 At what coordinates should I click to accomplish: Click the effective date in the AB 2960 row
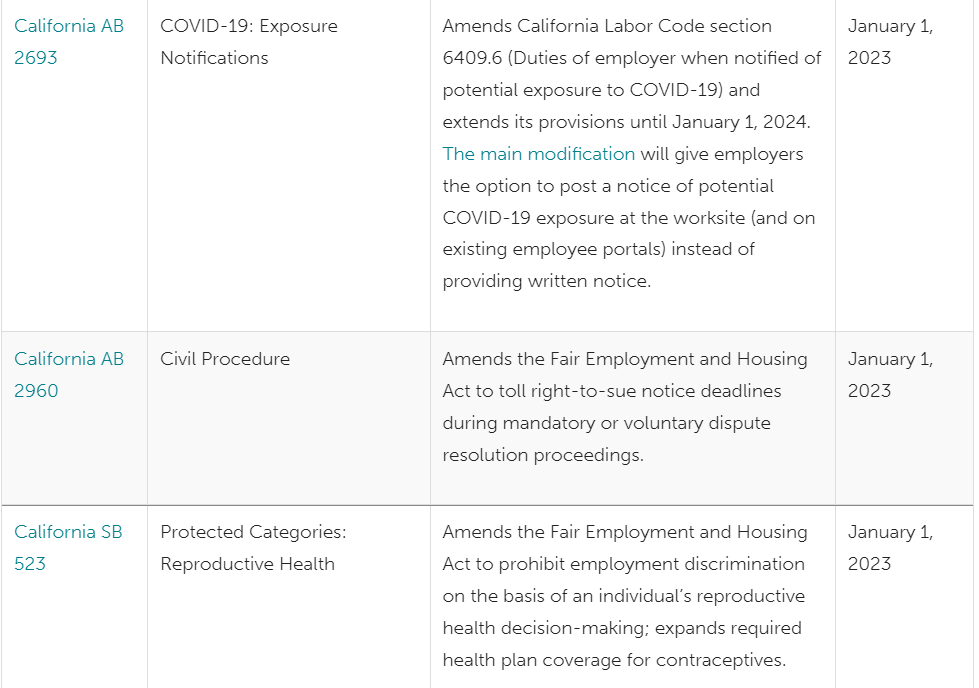click(x=890, y=374)
